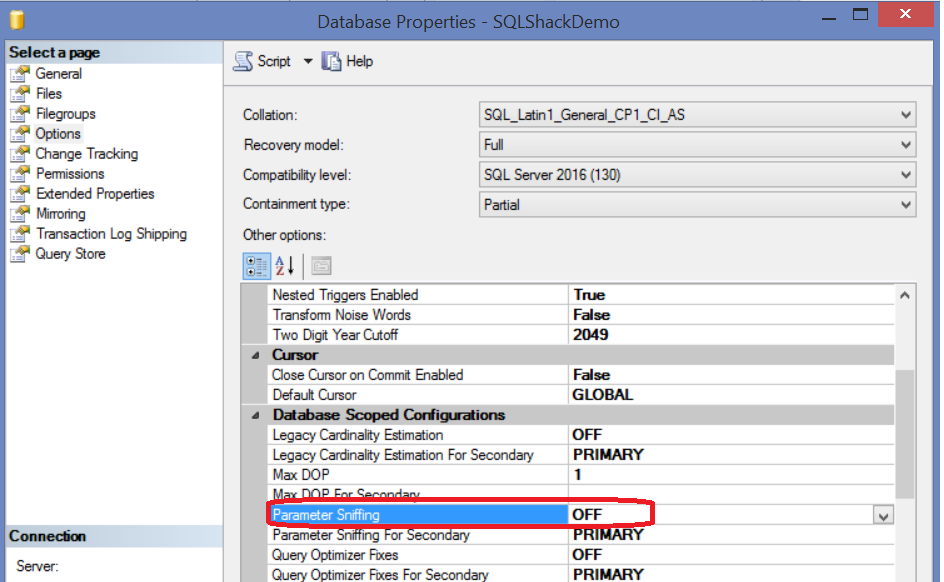
Task: Open the Extended Properties page
Action: point(95,193)
